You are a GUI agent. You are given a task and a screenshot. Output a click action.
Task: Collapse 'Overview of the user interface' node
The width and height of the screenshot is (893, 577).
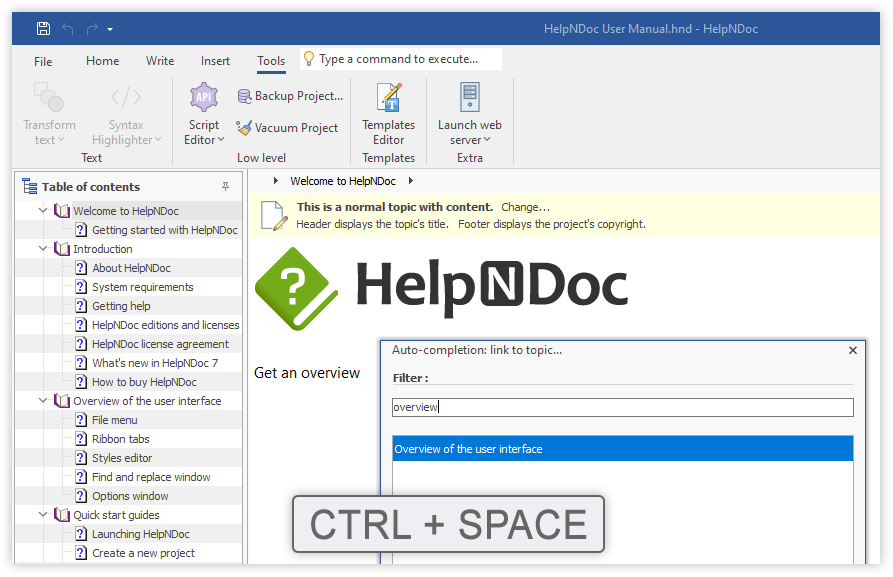coord(43,401)
